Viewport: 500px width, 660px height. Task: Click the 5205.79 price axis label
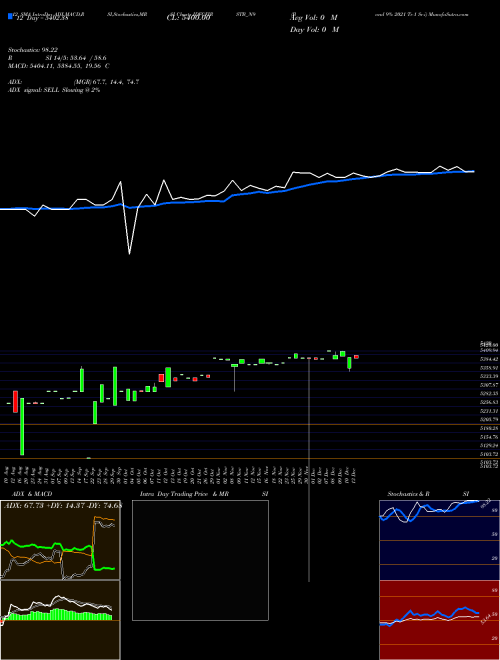click(x=489, y=420)
